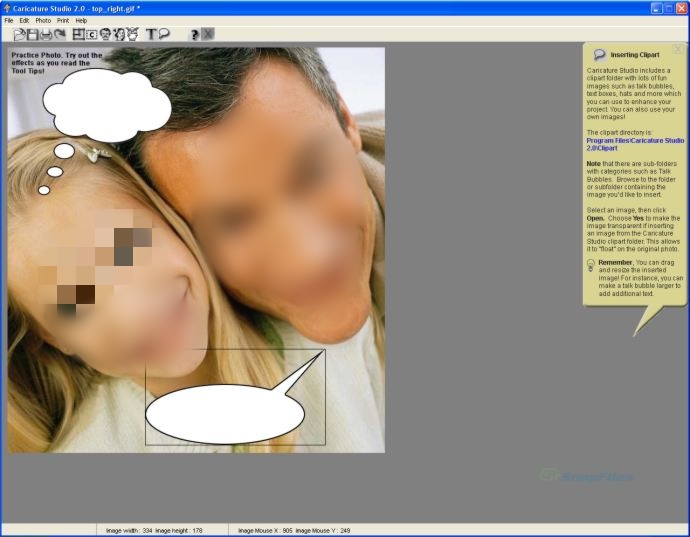This screenshot has height=537, width=690.
Task: Select the boxed letter C toolbar icon
Action: click(92, 34)
